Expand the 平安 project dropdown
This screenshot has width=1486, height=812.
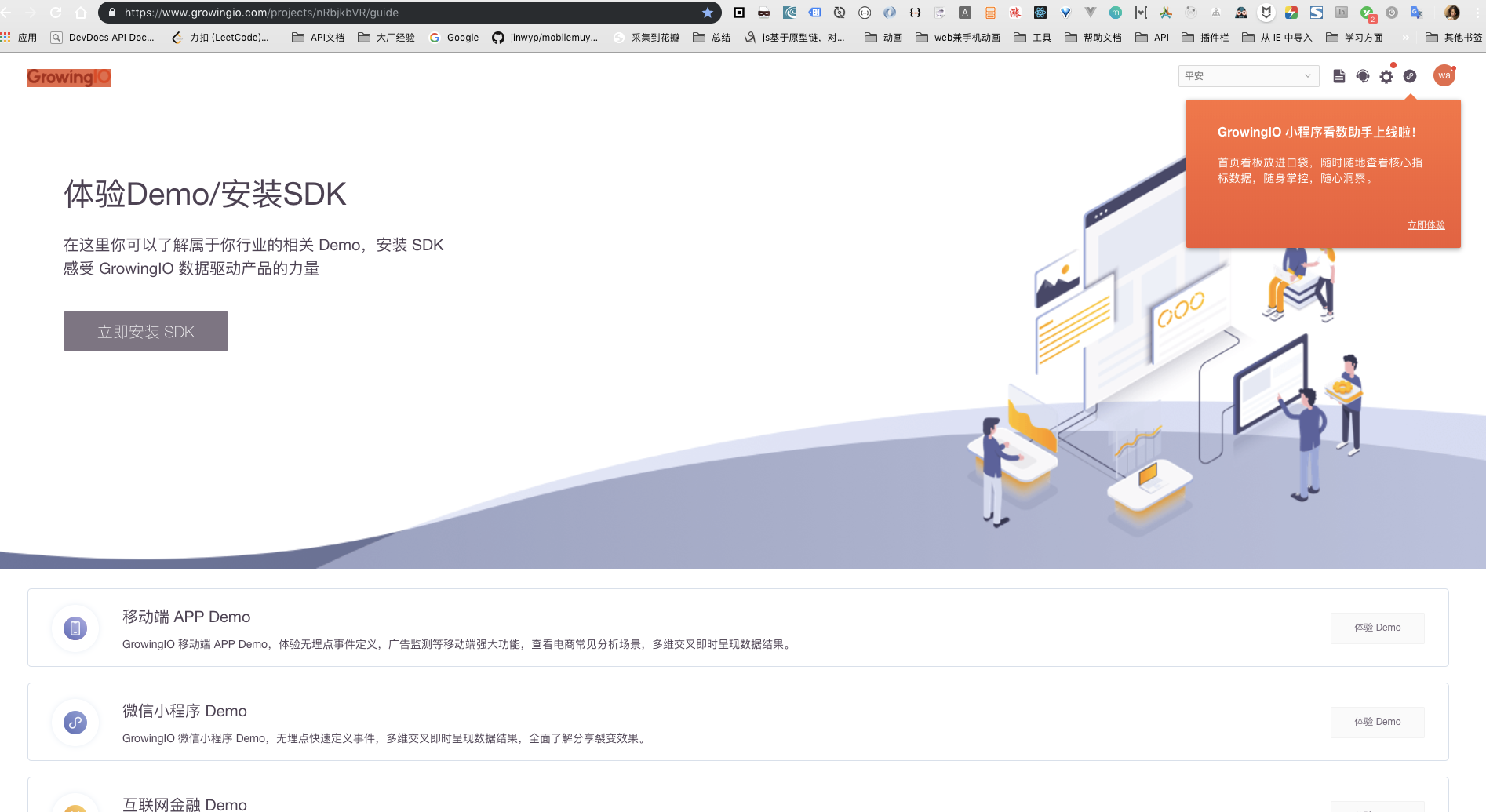tap(1249, 76)
